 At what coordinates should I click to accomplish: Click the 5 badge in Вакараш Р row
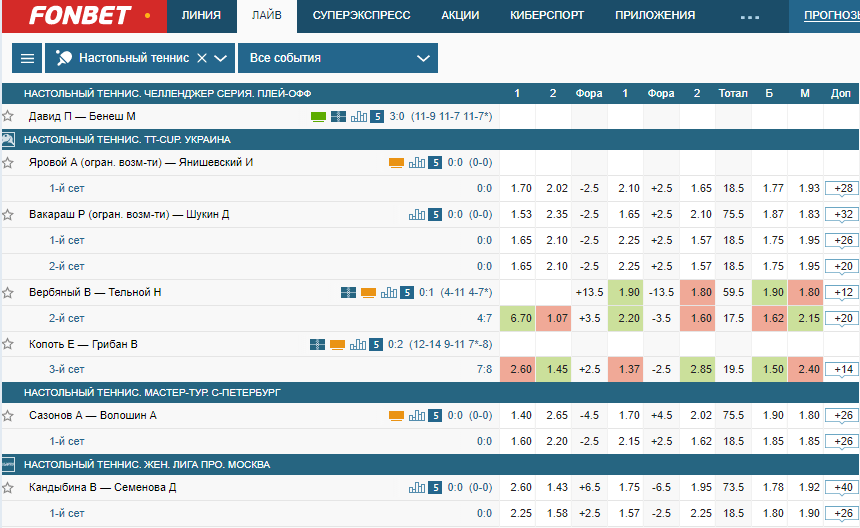click(x=435, y=214)
